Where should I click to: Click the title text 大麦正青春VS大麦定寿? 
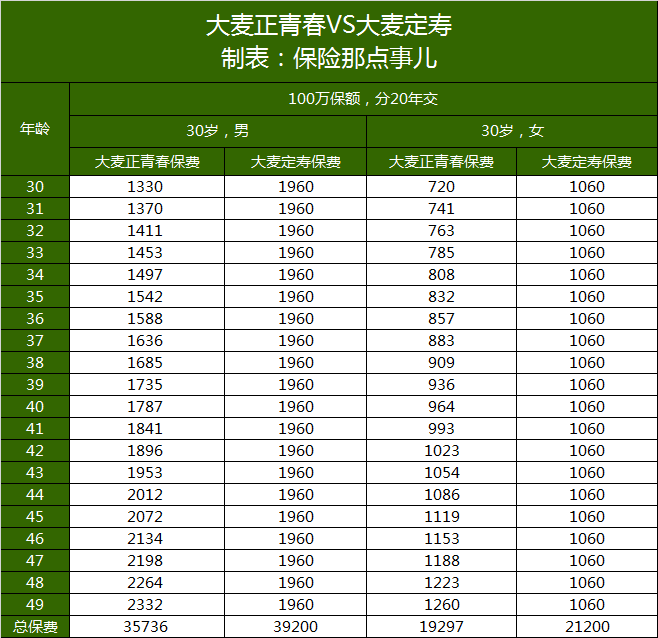click(x=329, y=25)
